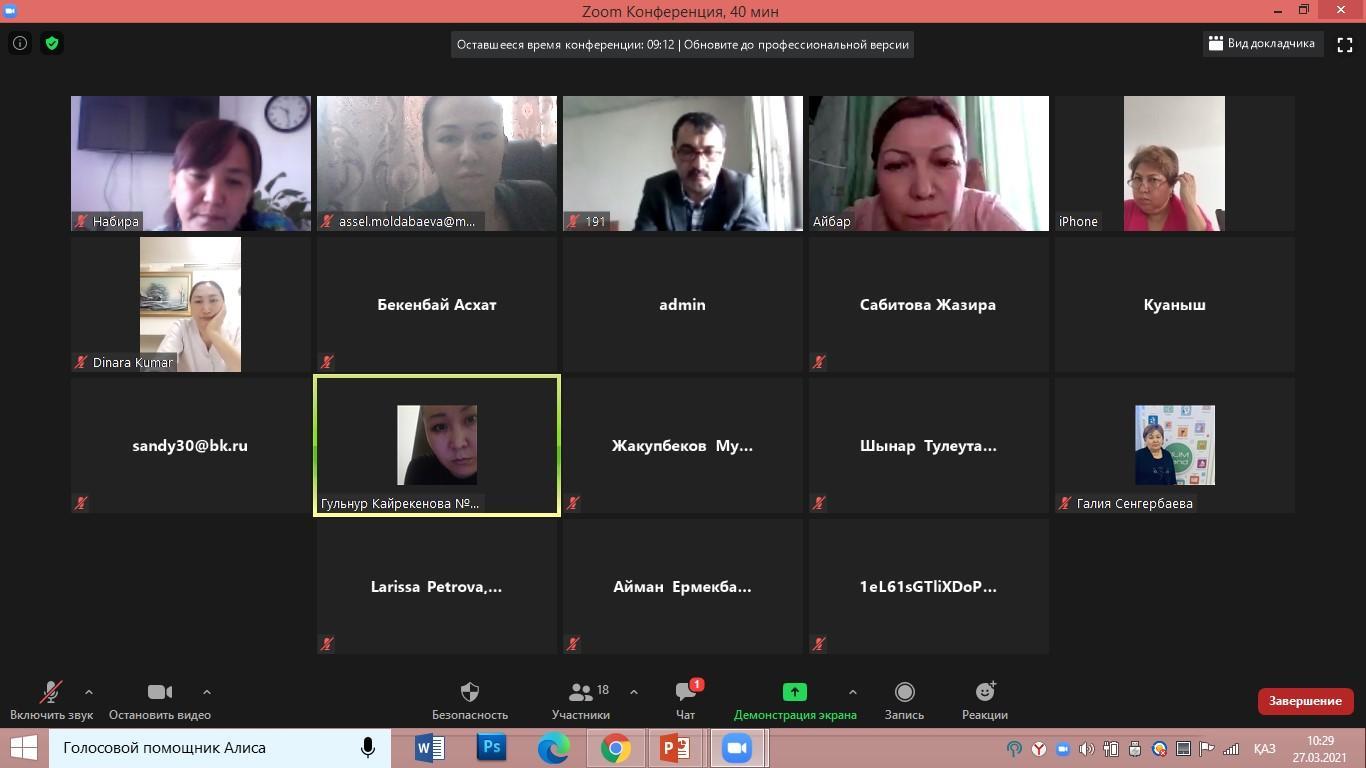Toggle microphone with Включить звук

tap(51, 700)
